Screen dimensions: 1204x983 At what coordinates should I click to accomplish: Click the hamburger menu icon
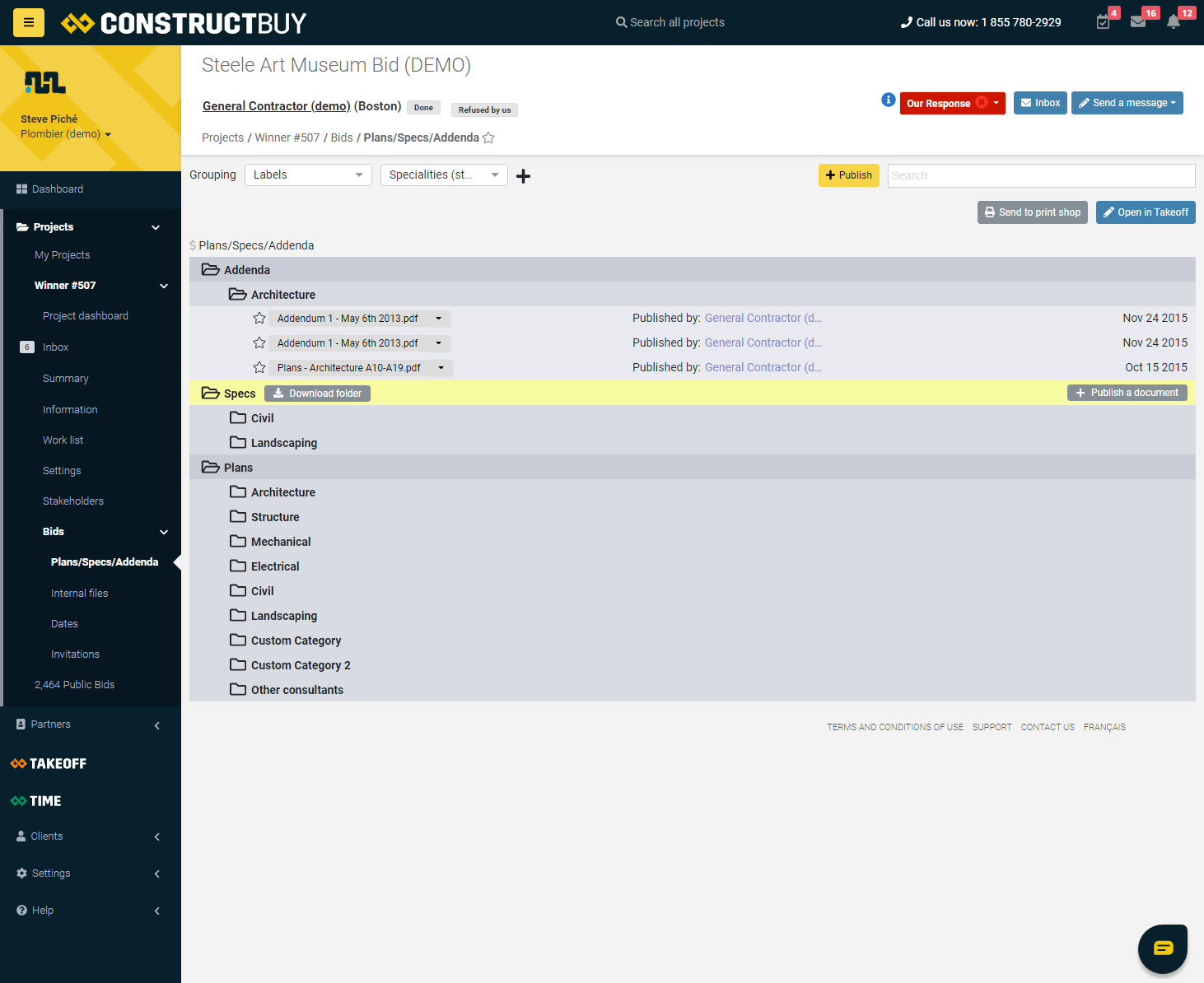[x=29, y=22]
